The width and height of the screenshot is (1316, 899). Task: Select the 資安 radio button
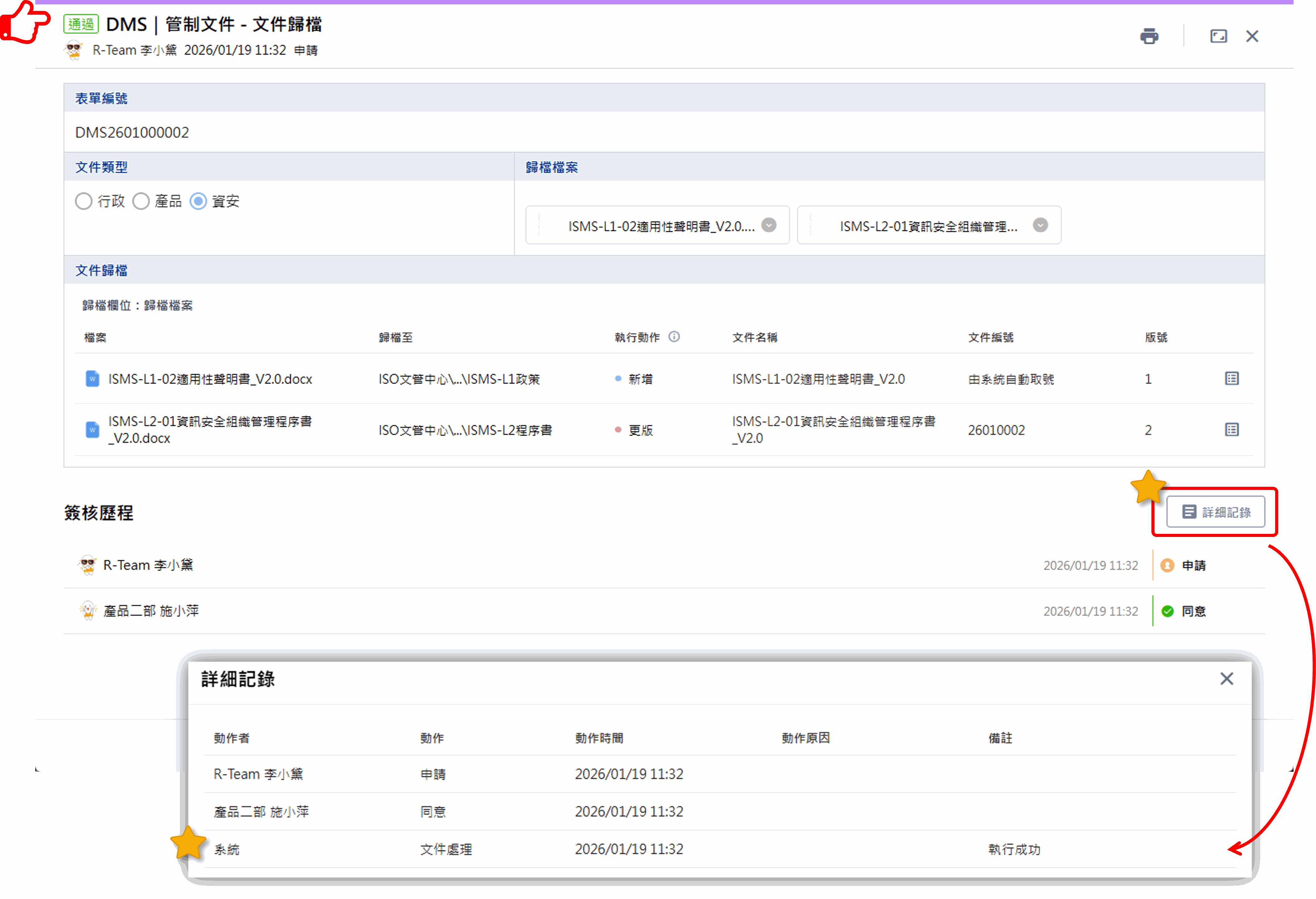pyautogui.click(x=198, y=201)
